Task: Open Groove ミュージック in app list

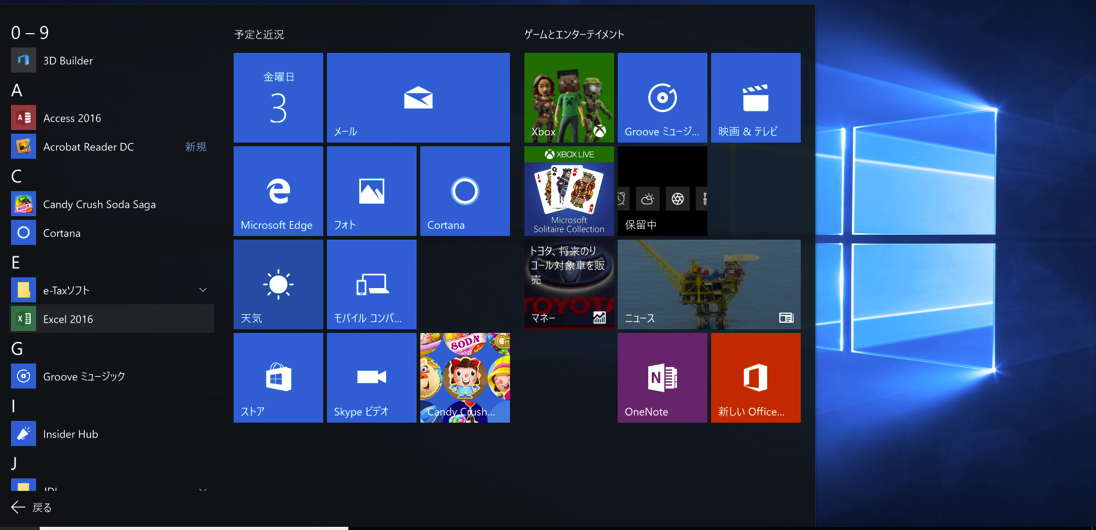Action: [112, 376]
